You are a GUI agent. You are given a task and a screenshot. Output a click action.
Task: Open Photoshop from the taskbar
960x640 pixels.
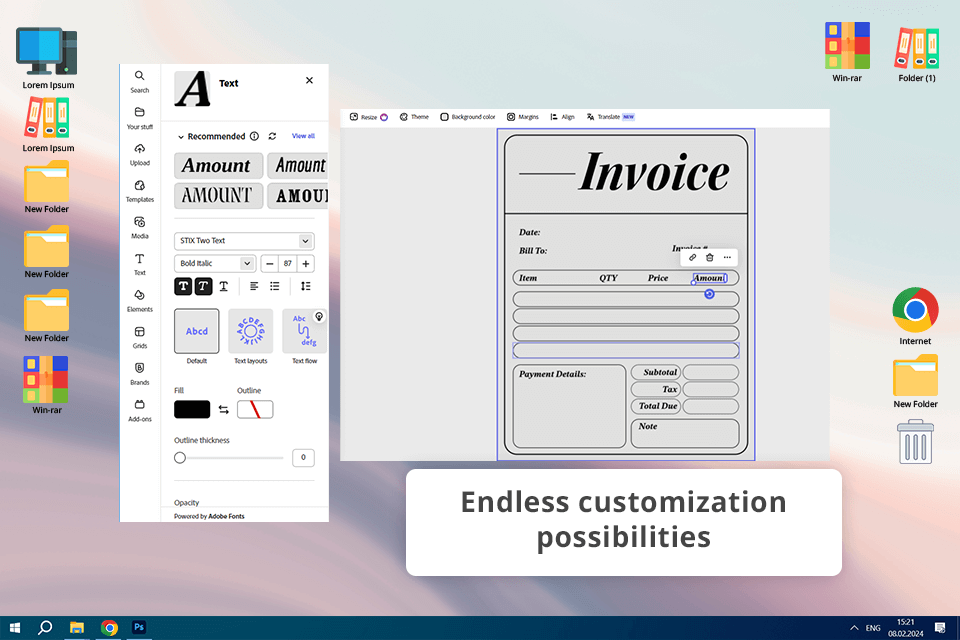(139, 628)
